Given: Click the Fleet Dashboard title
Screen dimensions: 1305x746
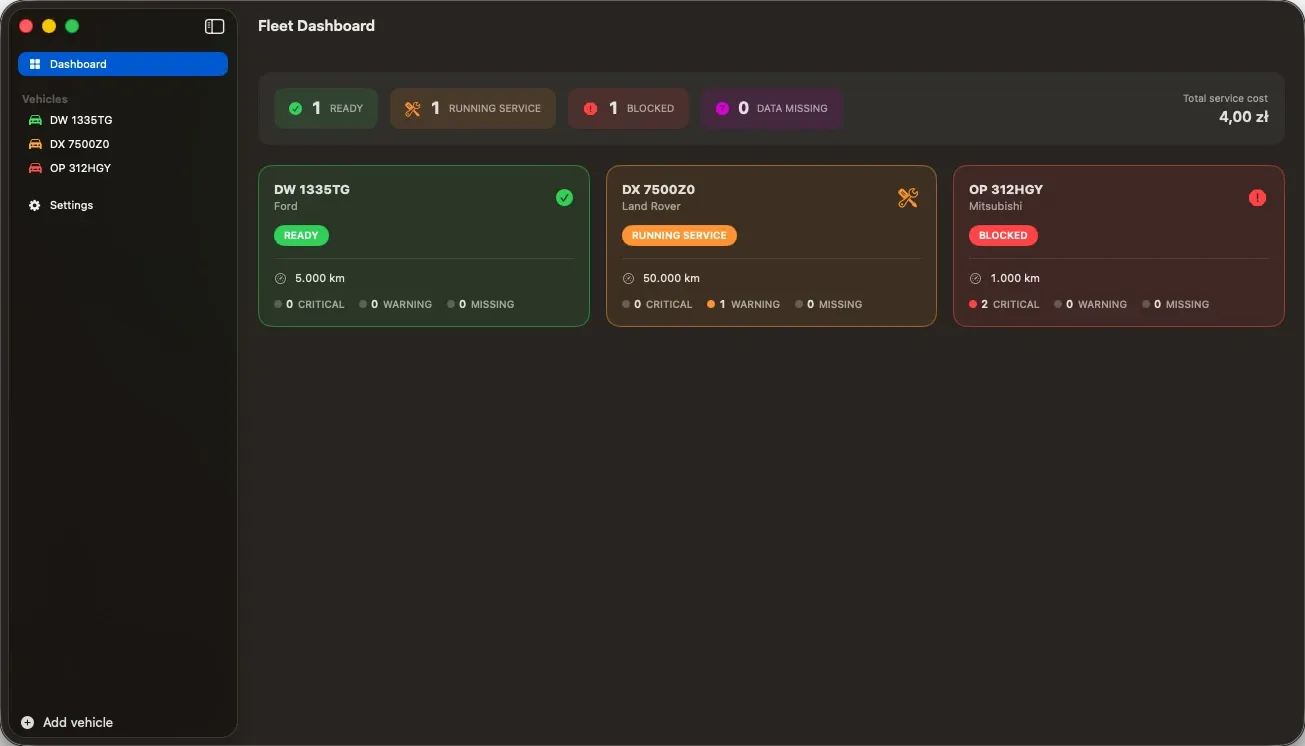Looking at the screenshot, I should click(x=316, y=26).
